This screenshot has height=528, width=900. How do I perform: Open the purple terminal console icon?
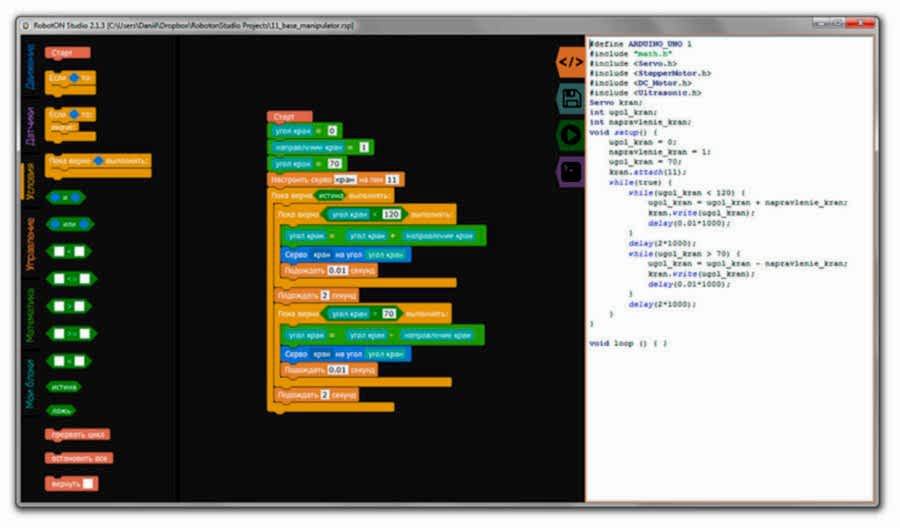pos(570,171)
